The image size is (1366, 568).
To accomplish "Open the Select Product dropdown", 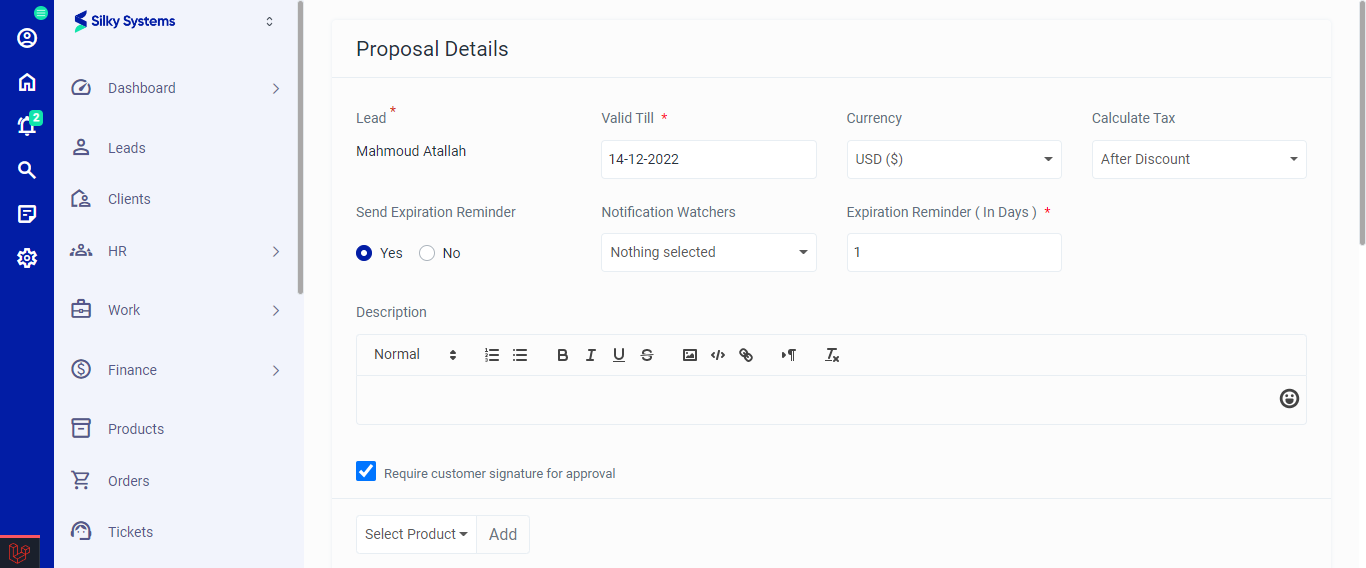I will pyautogui.click(x=416, y=534).
